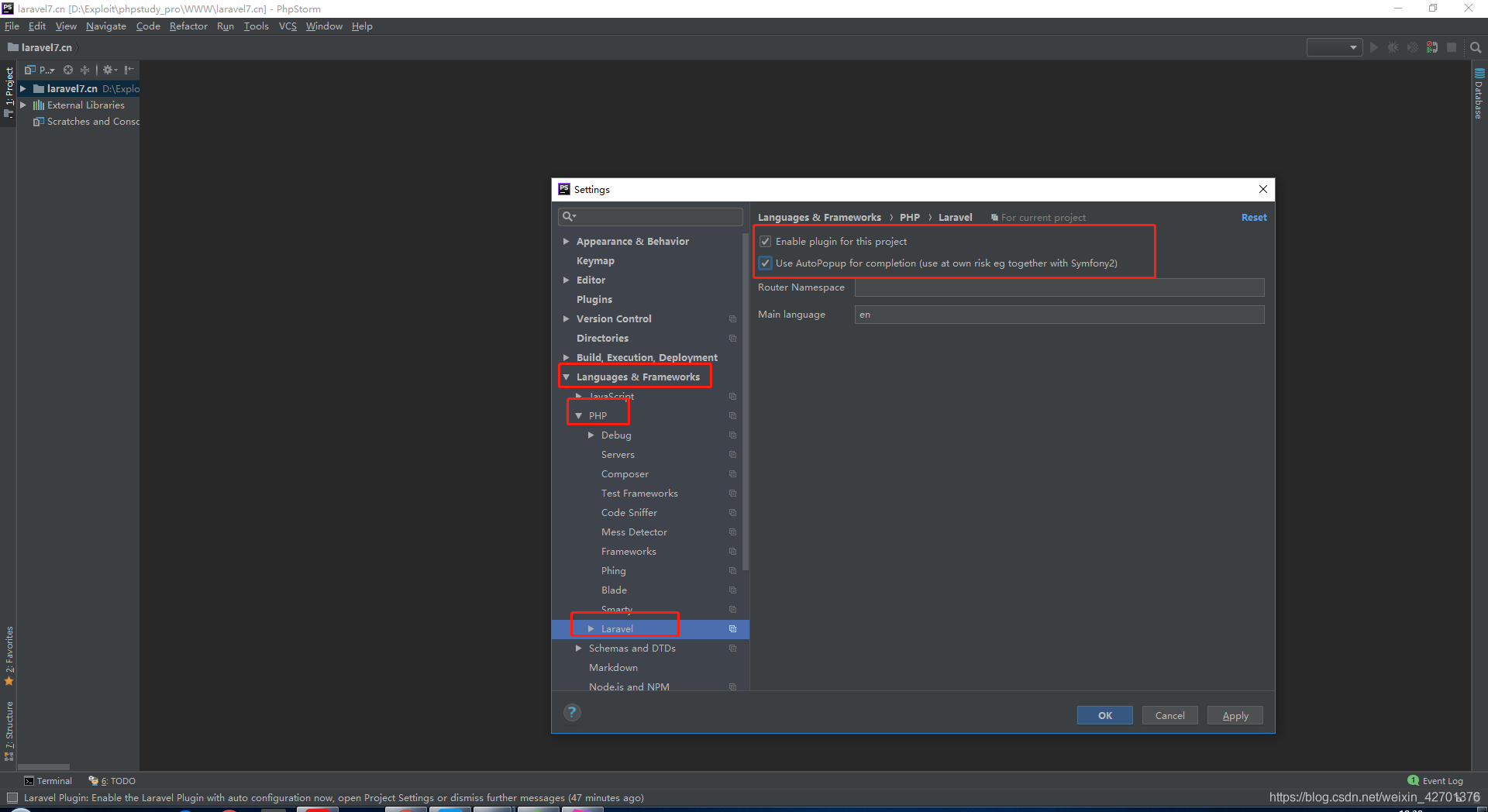Click project-level icon beside Directories

point(732,339)
